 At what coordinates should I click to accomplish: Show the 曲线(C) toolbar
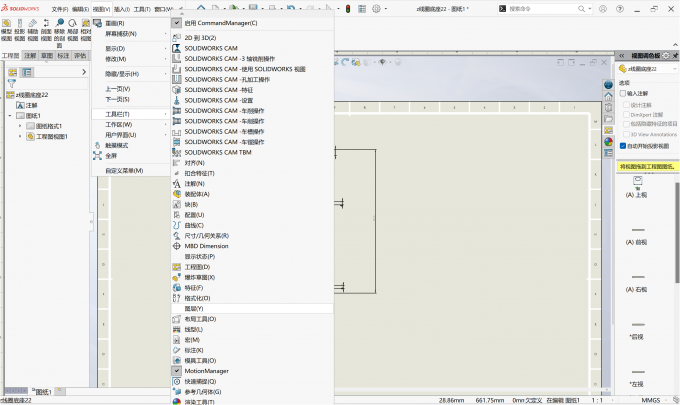[x=252, y=225]
